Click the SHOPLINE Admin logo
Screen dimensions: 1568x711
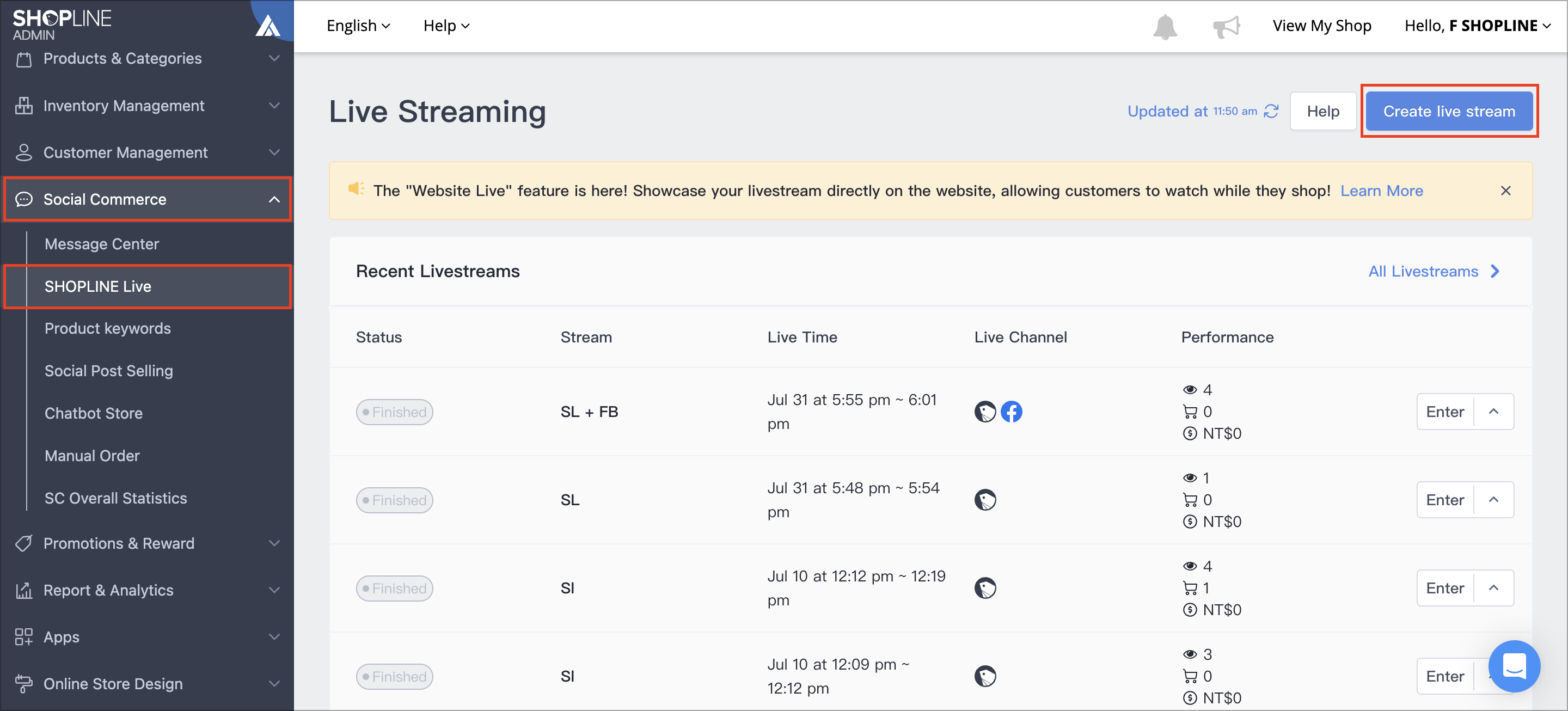click(62, 25)
